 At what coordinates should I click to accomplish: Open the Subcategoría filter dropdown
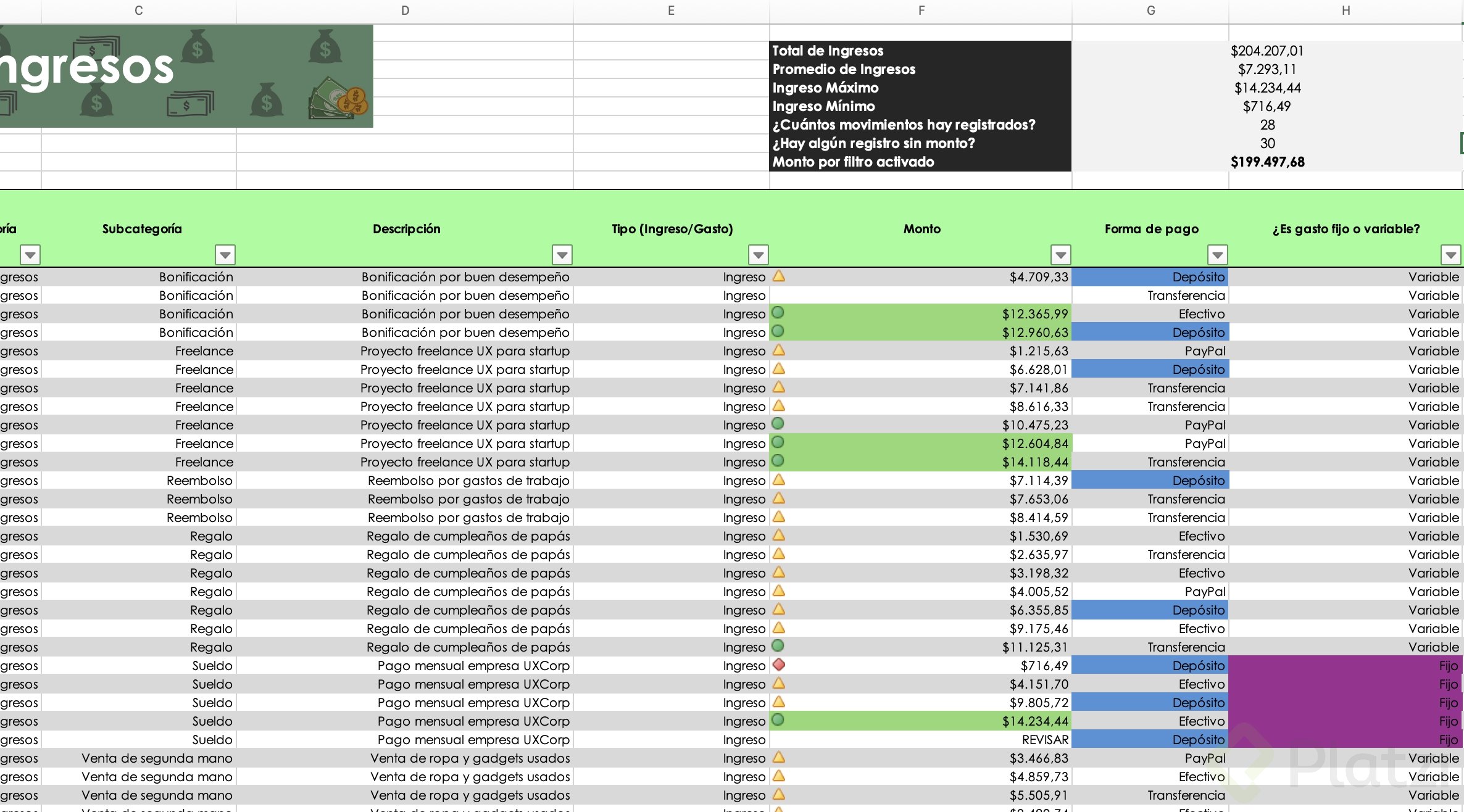pyautogui.click(x=225, y=254)
